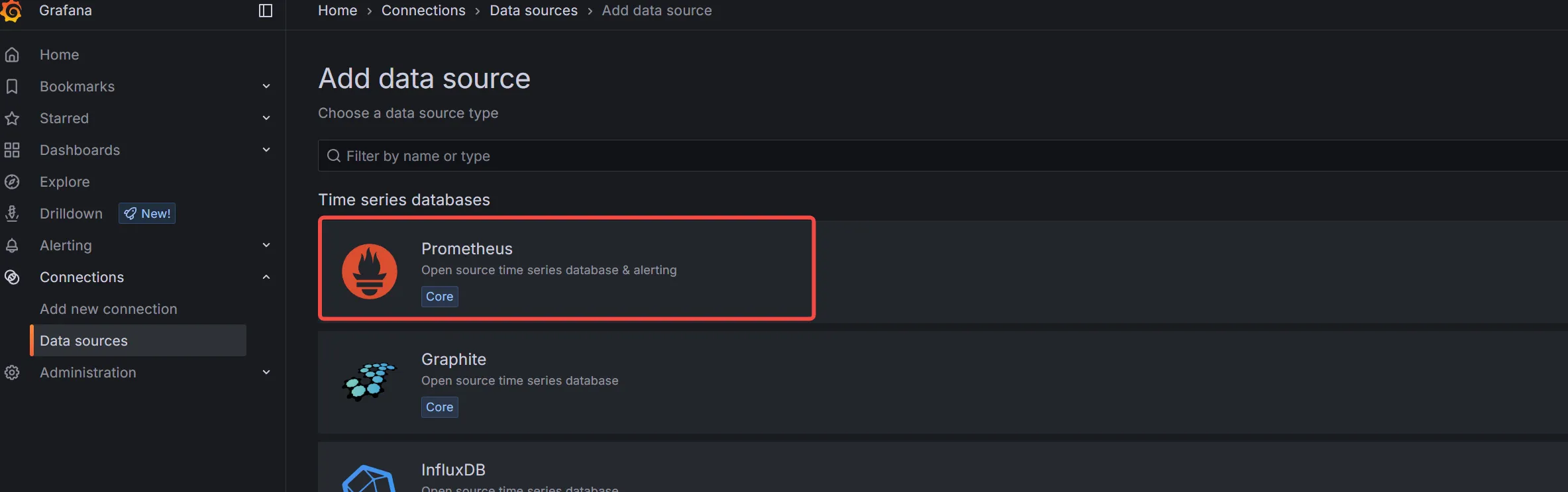1568x492 pixels.
Task: Click the 'Choose a data source type' subtitle
Action: click(408, 113)
